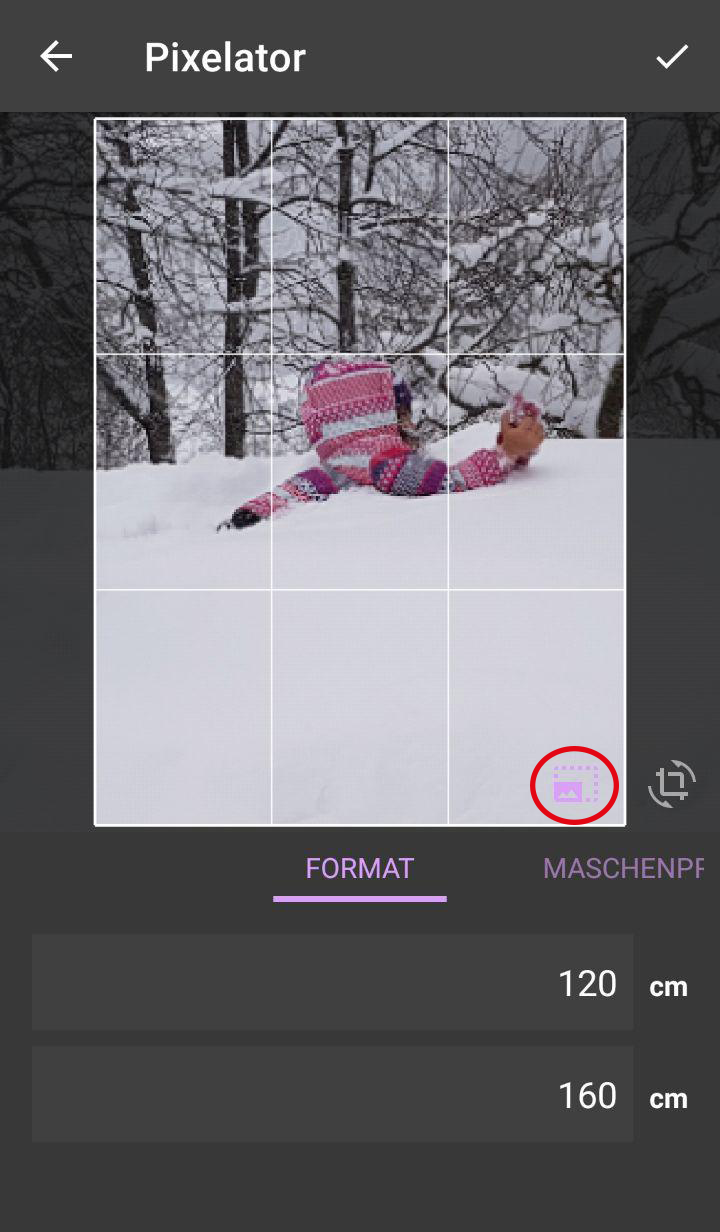Tap the rotate crop orientation icon
This screenshot has height=1232, width=720.
tap(671, 784)
